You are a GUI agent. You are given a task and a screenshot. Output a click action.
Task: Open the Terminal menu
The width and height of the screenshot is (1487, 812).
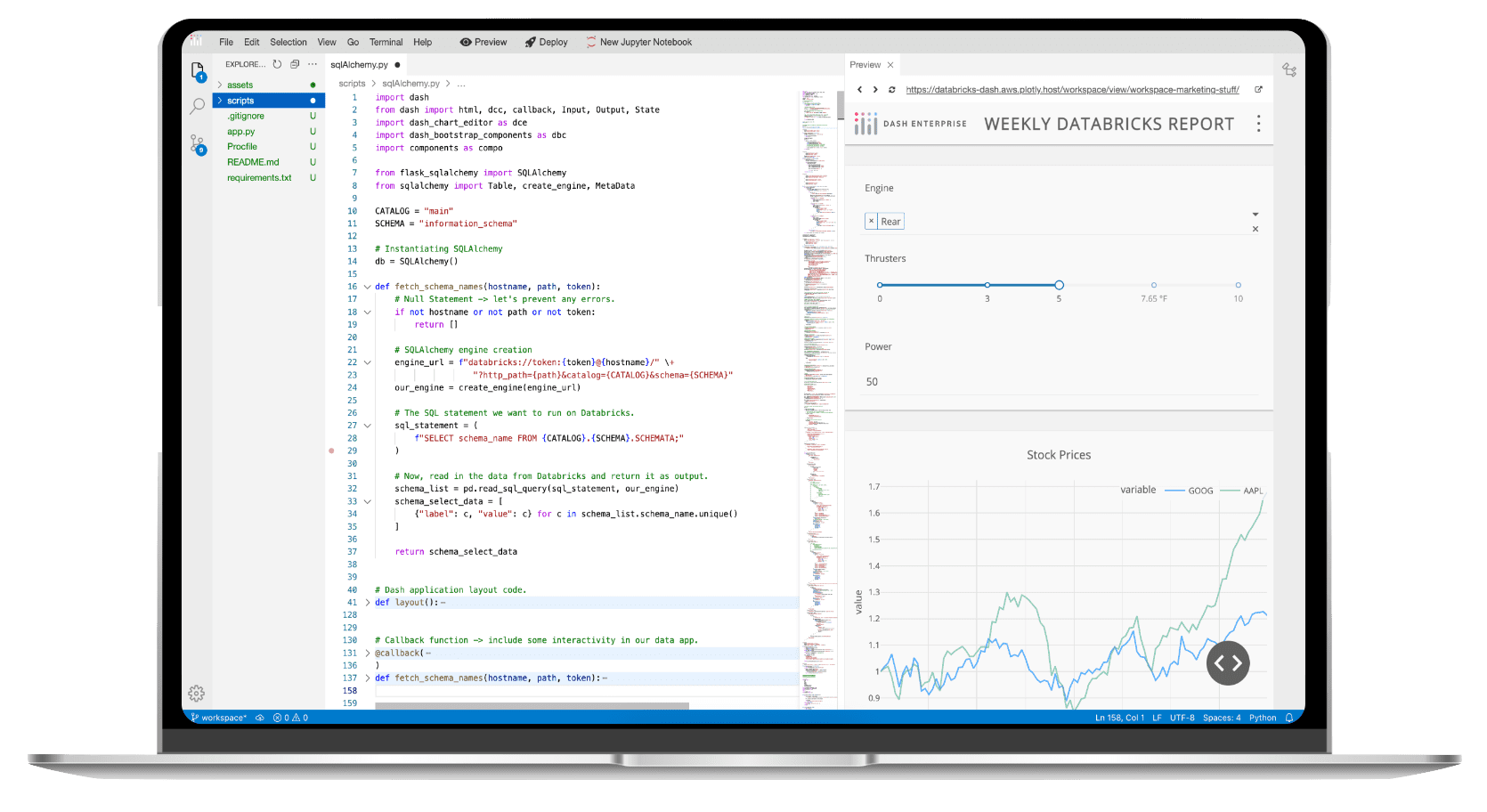click(x=386, y=42)
